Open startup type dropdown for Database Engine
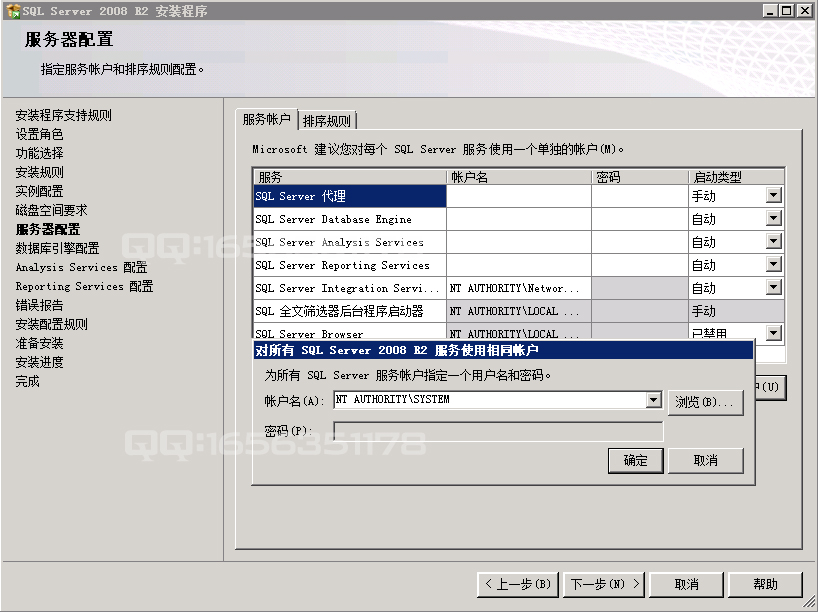The height and width of the screenshot is (612, 818). pyautogui.click(x=774, y=218)
